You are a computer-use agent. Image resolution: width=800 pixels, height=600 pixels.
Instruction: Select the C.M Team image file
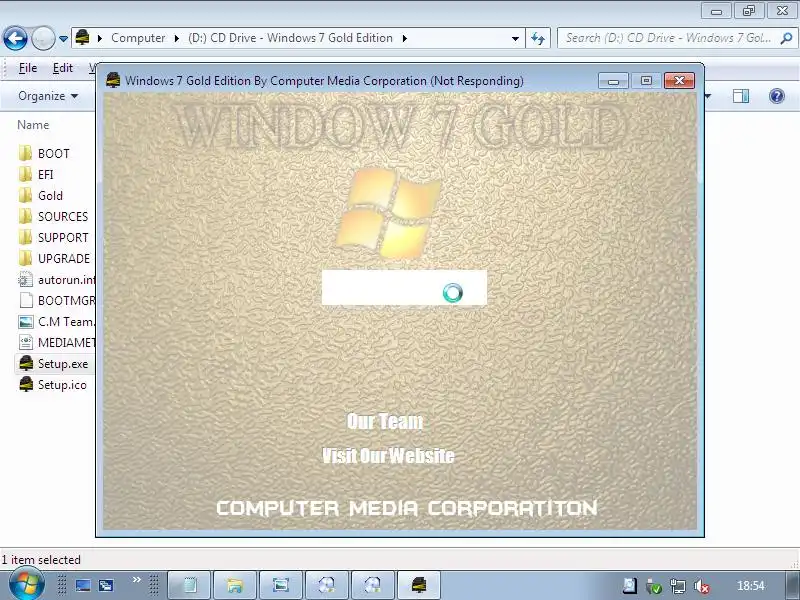point(56,322)
